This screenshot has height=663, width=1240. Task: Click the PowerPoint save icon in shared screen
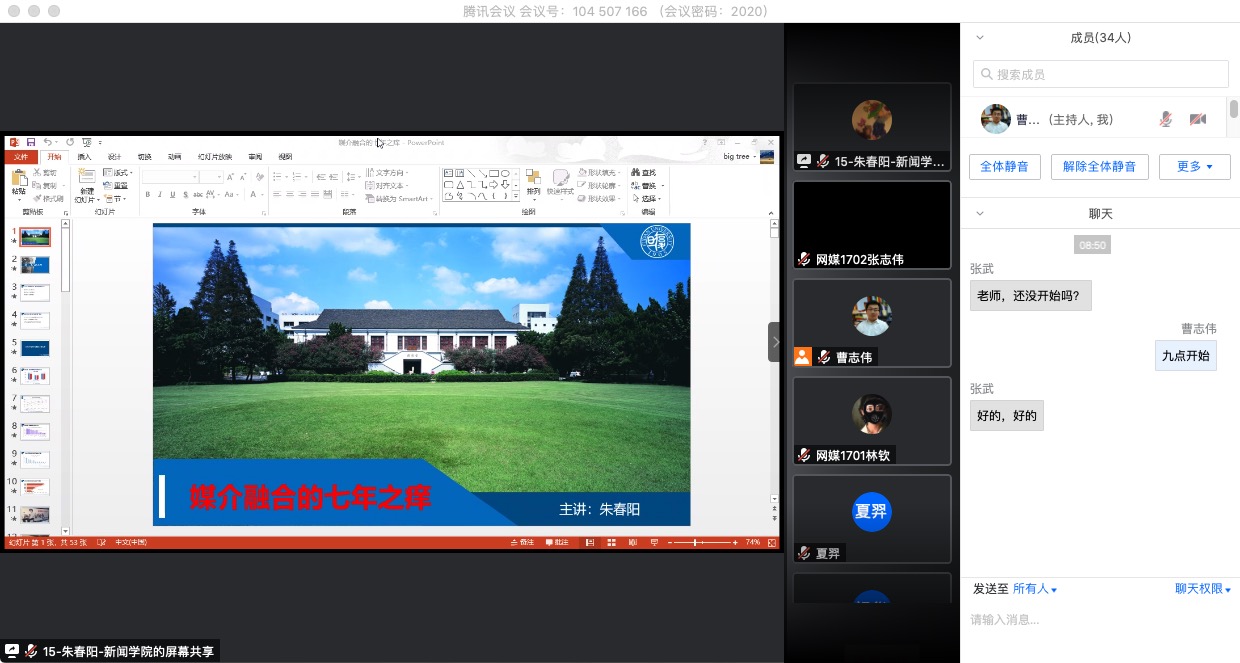31,143
